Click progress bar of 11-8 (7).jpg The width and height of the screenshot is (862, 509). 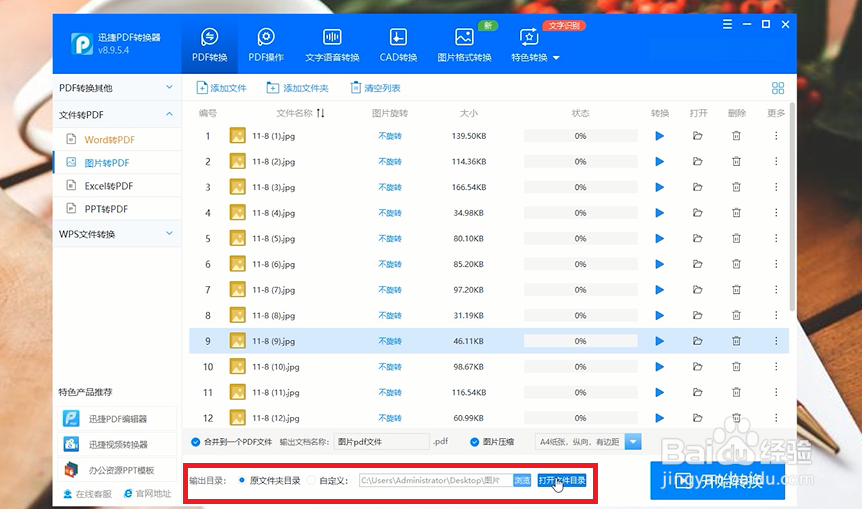click(x=581, y=290)
